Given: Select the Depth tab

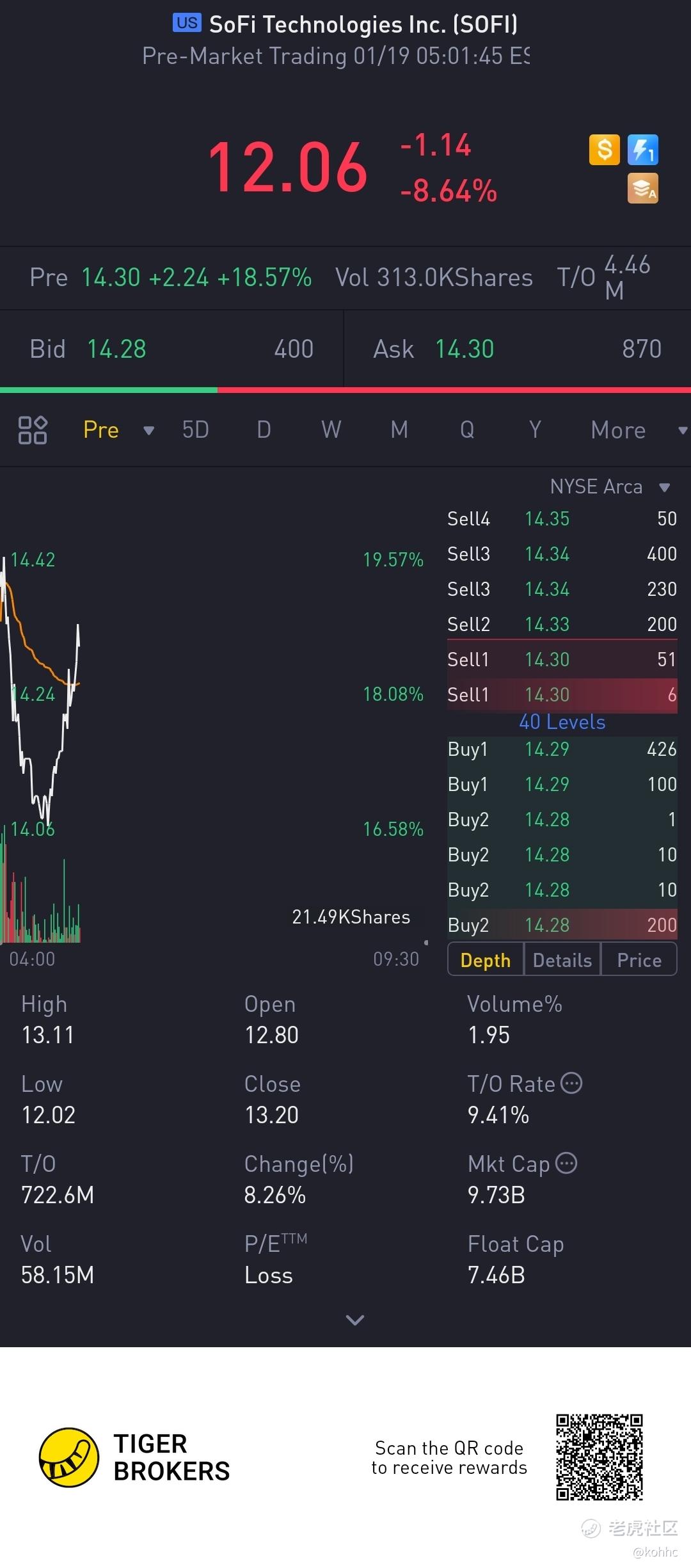Looking at the screenshot, I should [x=486, y=960].
